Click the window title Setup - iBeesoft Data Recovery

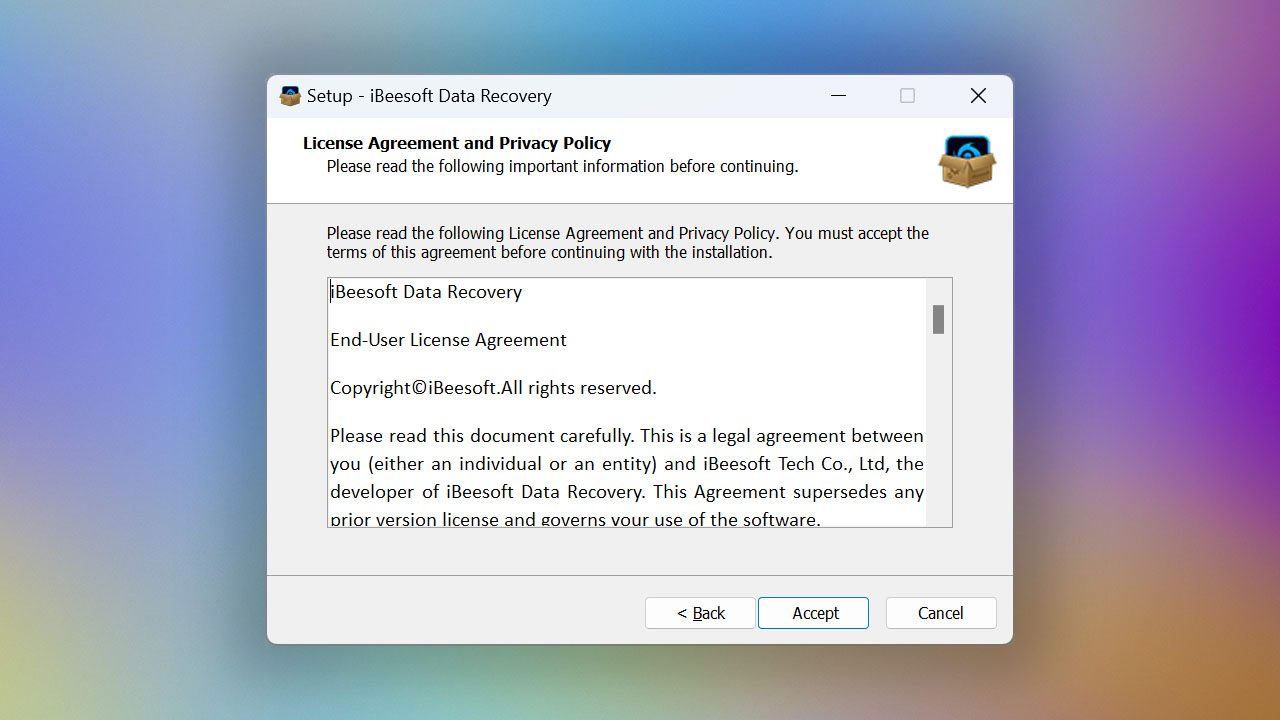(429, 96)
